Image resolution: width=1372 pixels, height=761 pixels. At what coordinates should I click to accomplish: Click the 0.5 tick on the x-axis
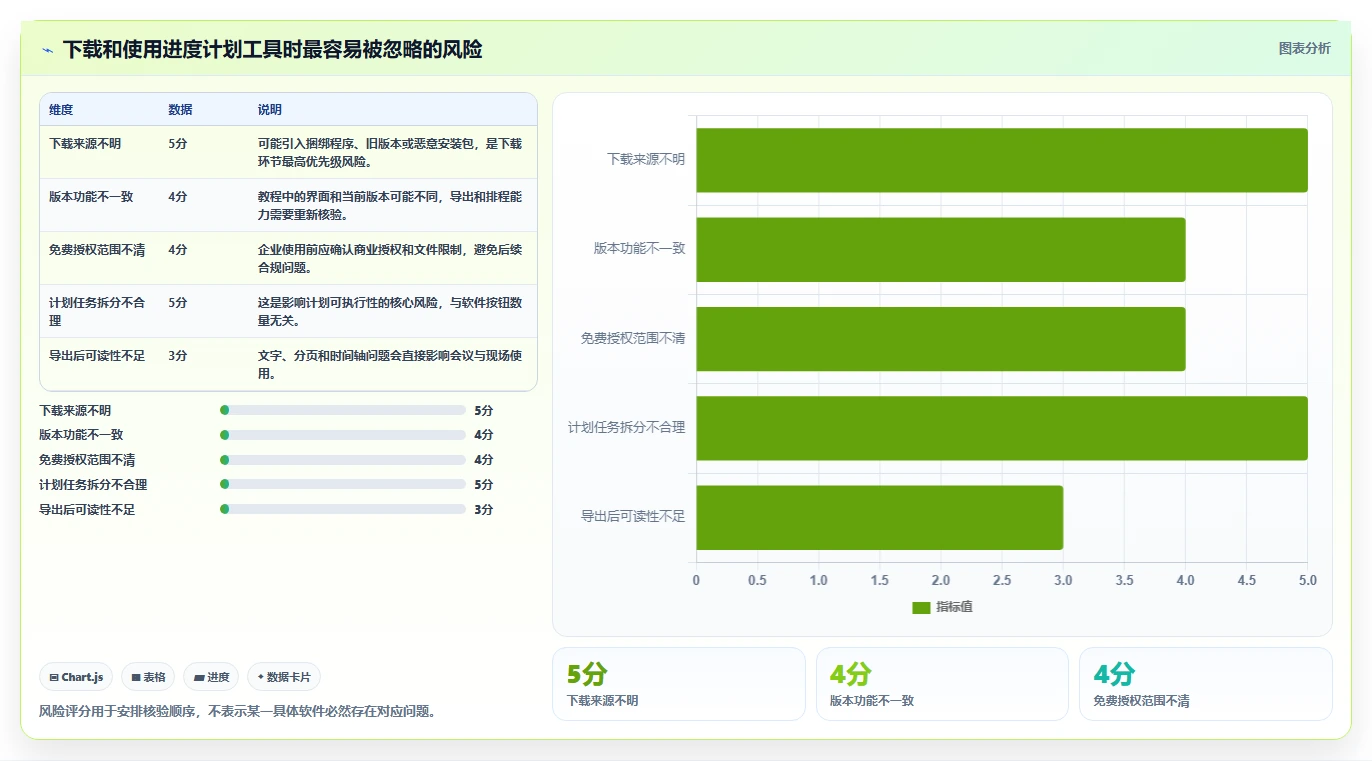coord(758,581)
